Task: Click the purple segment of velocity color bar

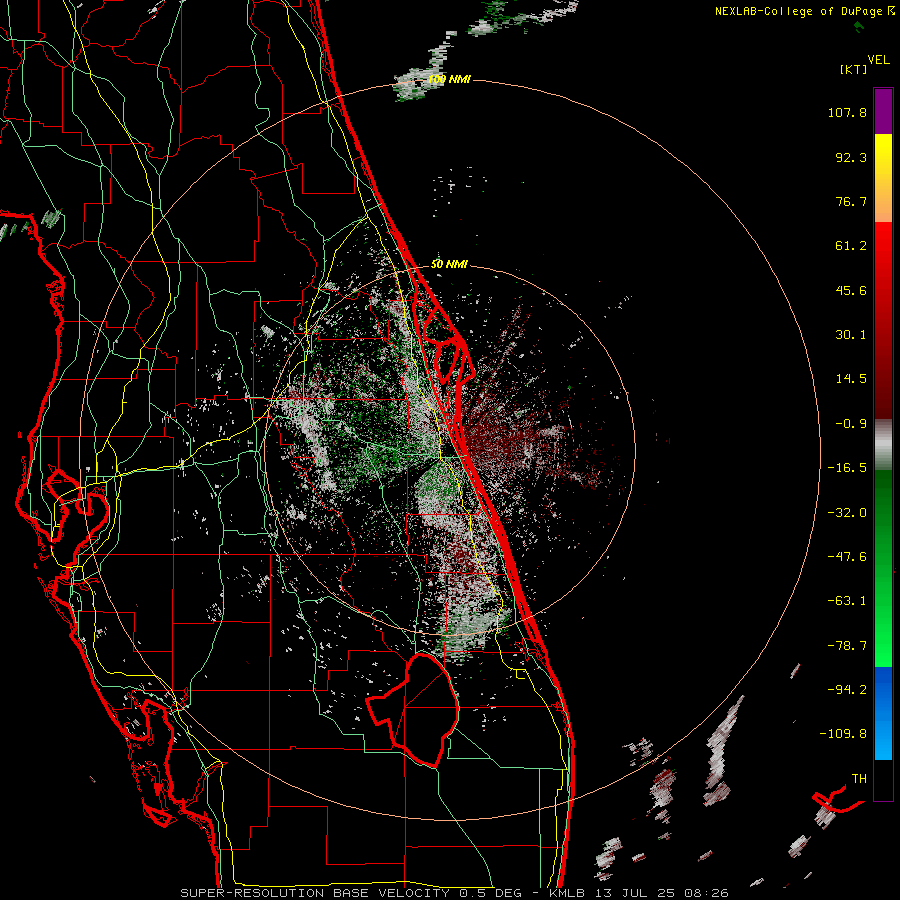Action: click(883, 111)
